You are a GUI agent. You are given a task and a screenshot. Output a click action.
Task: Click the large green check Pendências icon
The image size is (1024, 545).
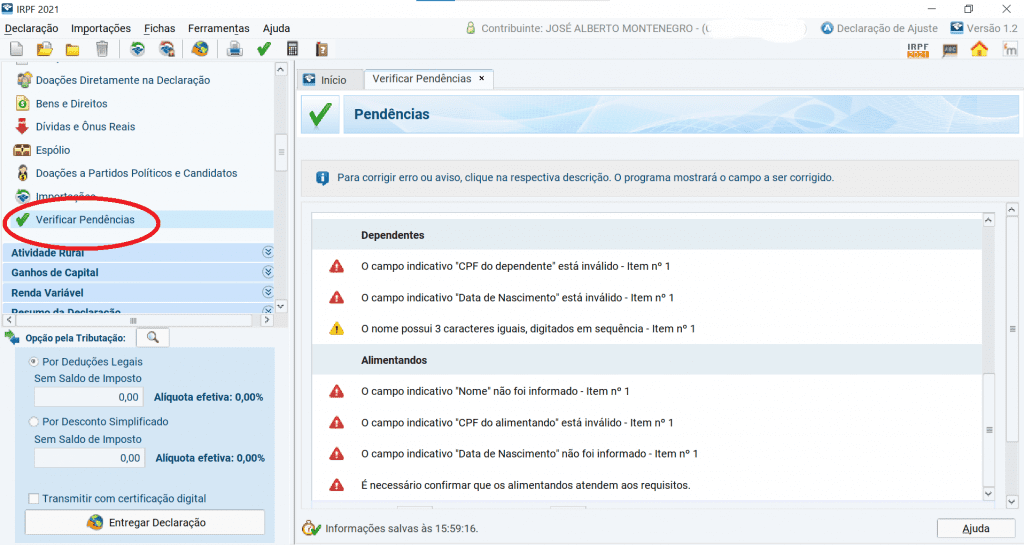[320, 114]
